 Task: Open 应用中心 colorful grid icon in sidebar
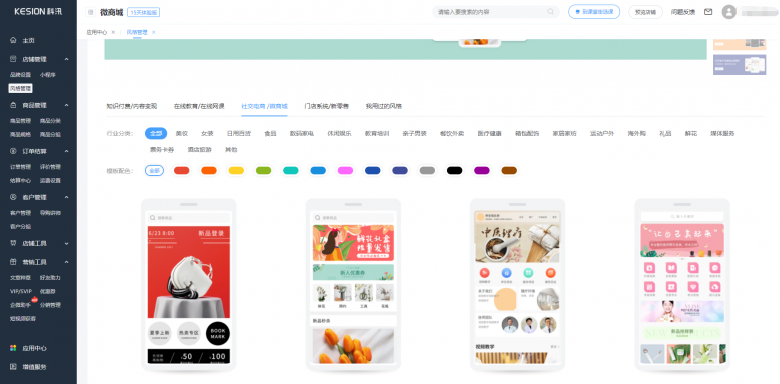[x=13, y=348]
